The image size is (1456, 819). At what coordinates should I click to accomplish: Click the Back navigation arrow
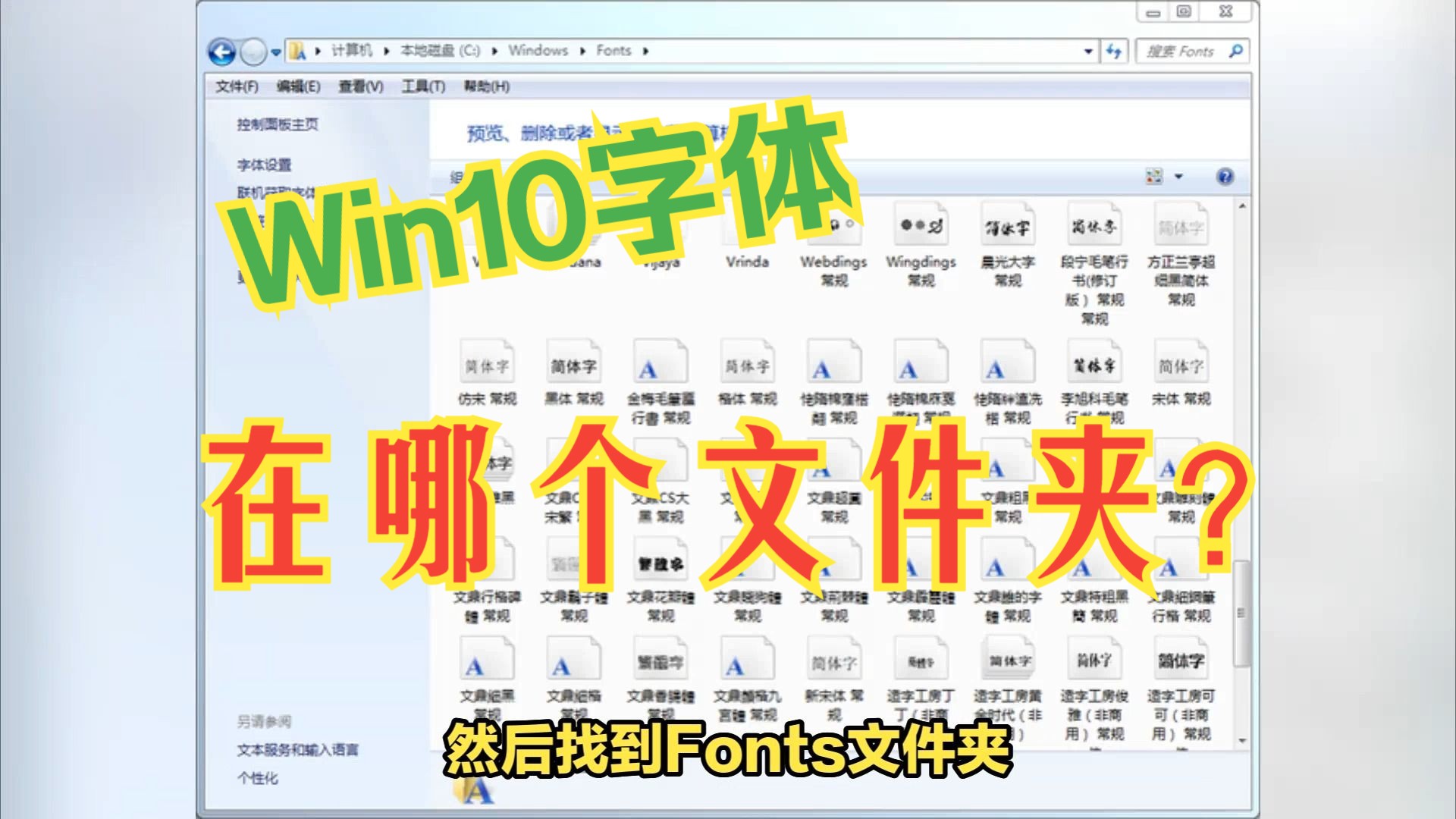221,50
